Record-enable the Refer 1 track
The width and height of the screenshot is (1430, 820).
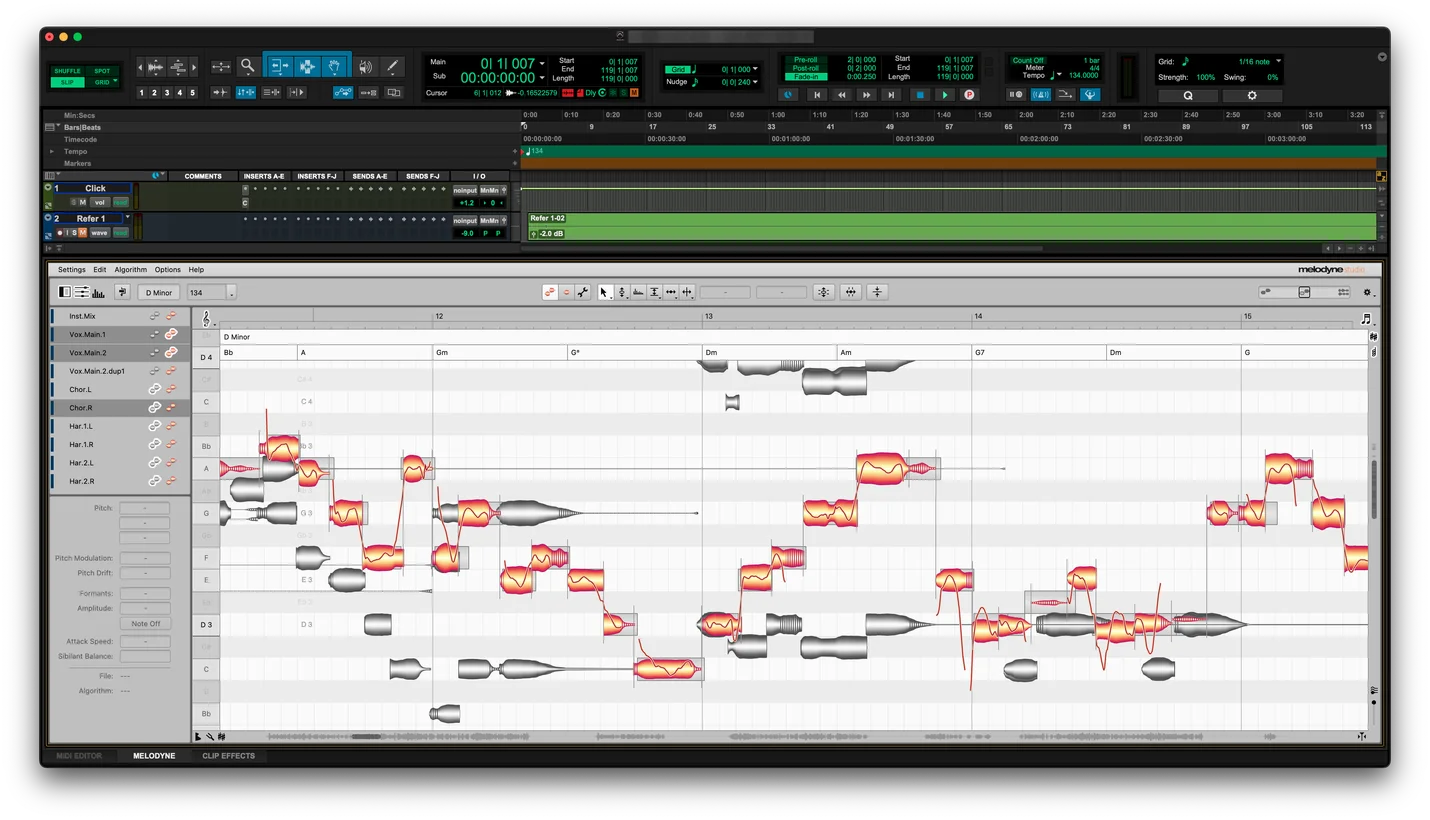tap(60, 233)
